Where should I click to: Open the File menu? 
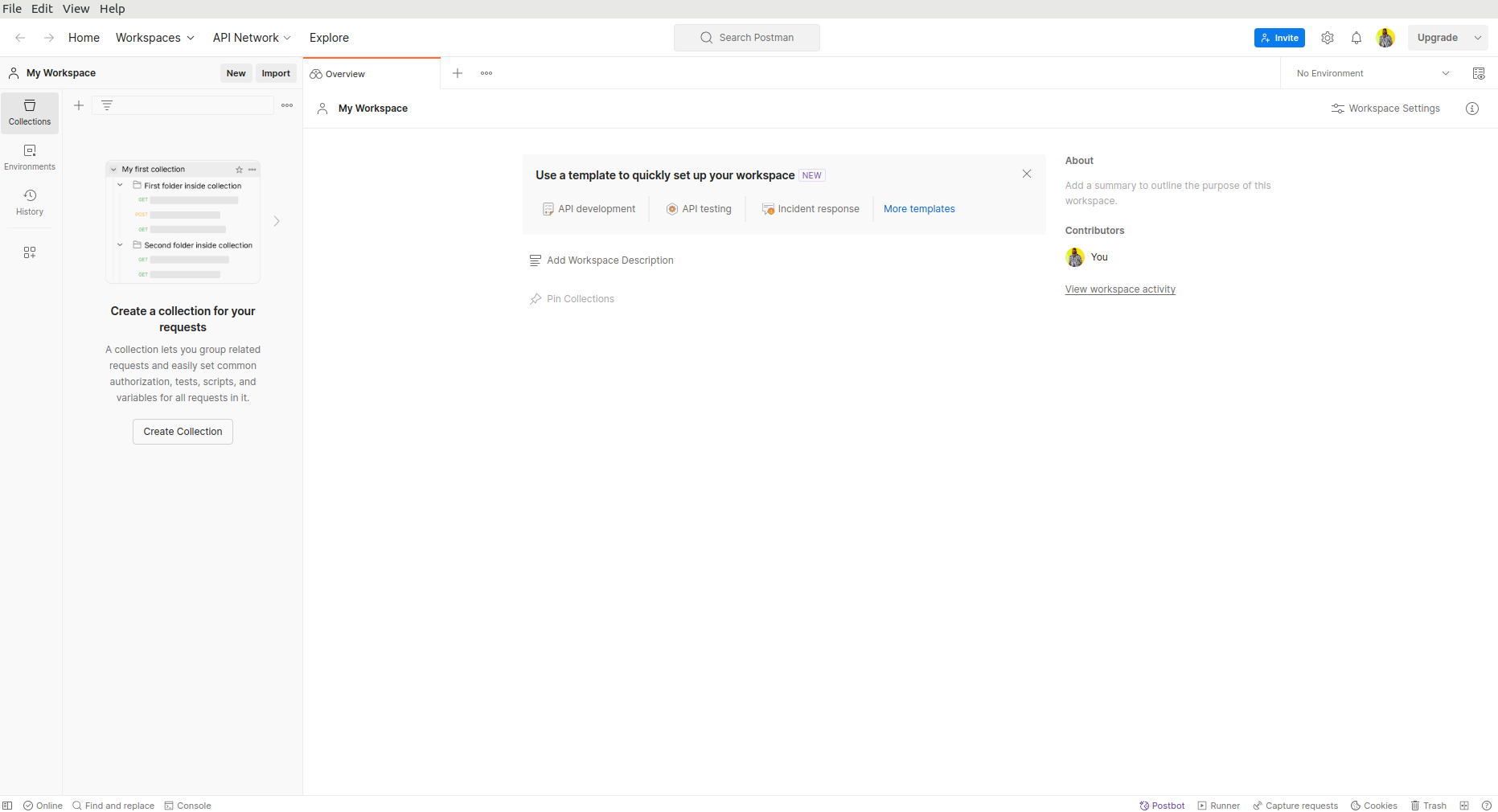point(12,9)
